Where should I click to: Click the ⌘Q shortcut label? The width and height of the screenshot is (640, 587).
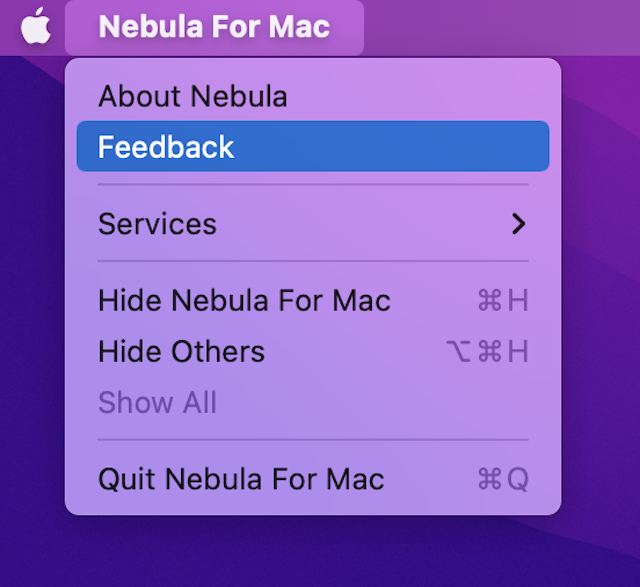tap(503, 479)
